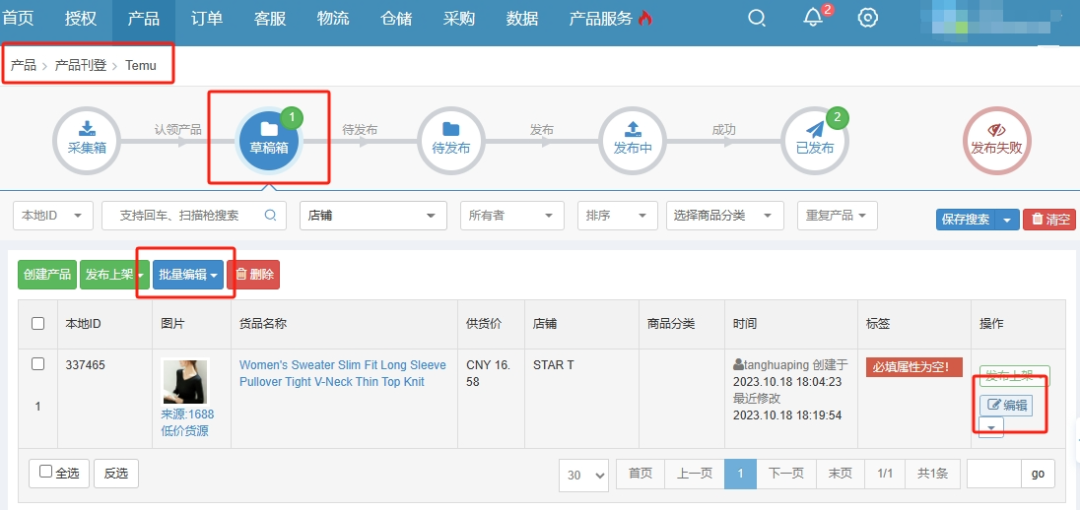Image resolution: width=1080 pixels, height=510 pixels.
Task: Click breadcrumb 产品刊登
Action: 81,66
